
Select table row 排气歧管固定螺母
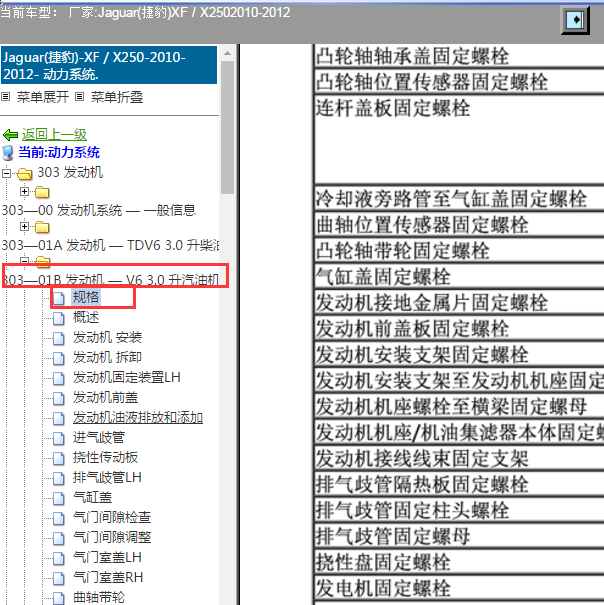459,536
